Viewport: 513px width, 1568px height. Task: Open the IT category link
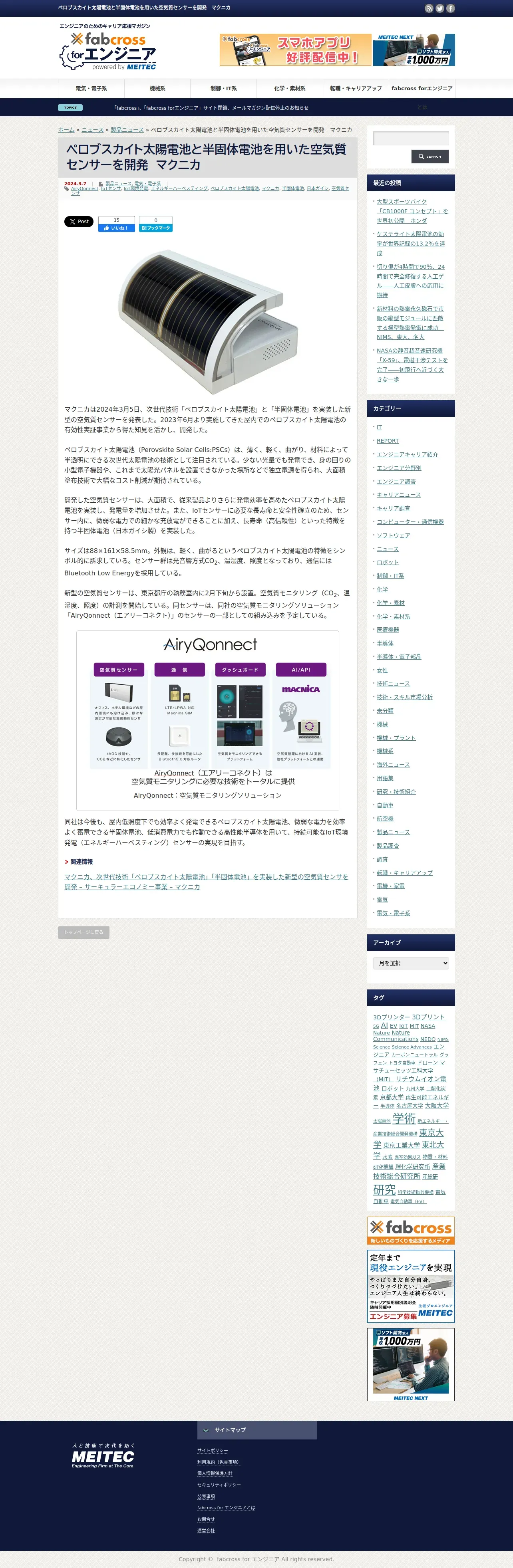tap(380, 427)
